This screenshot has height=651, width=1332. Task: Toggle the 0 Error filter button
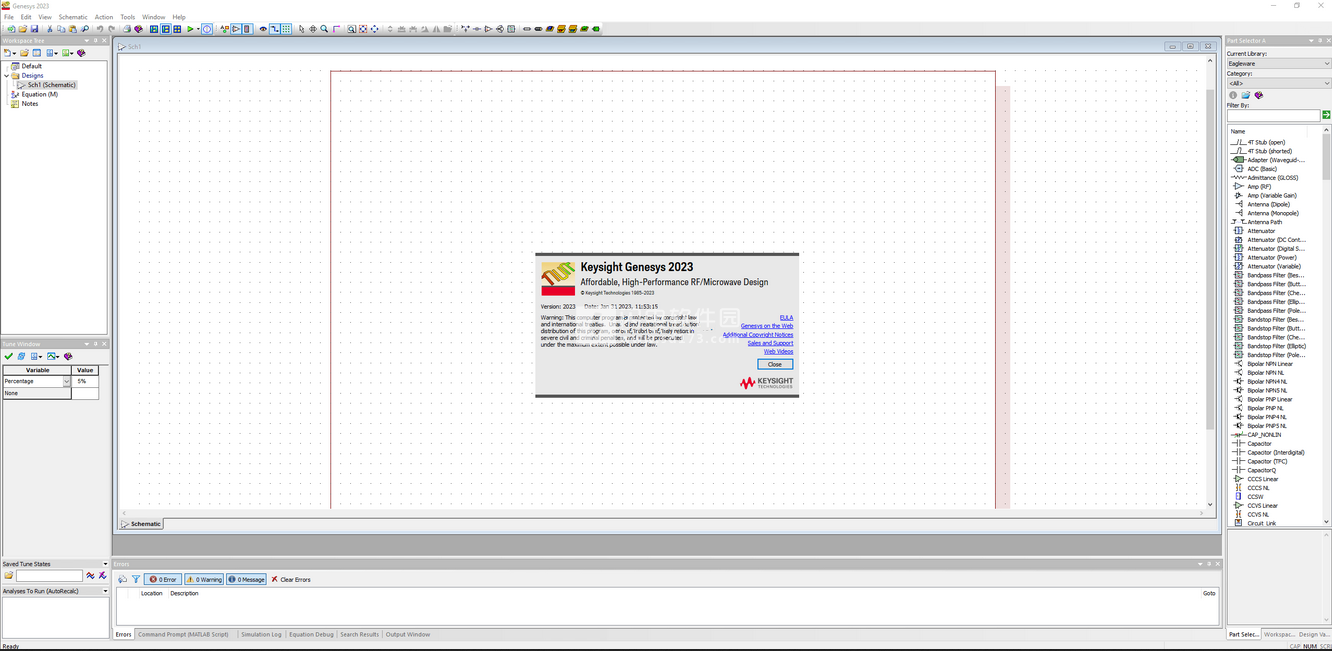pyautogui.click(x=163, y=579)
